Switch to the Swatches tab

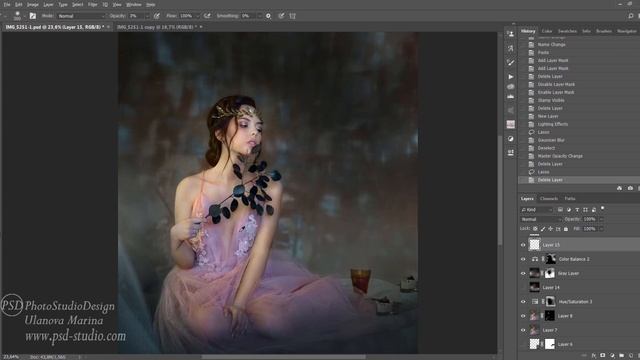567,31
